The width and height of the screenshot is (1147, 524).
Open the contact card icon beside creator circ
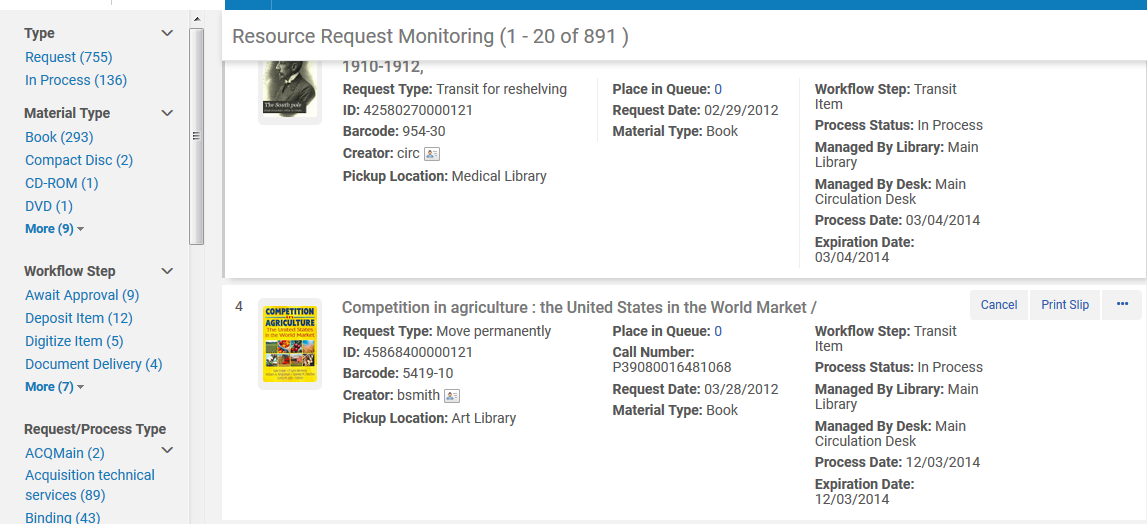(432, 154)
